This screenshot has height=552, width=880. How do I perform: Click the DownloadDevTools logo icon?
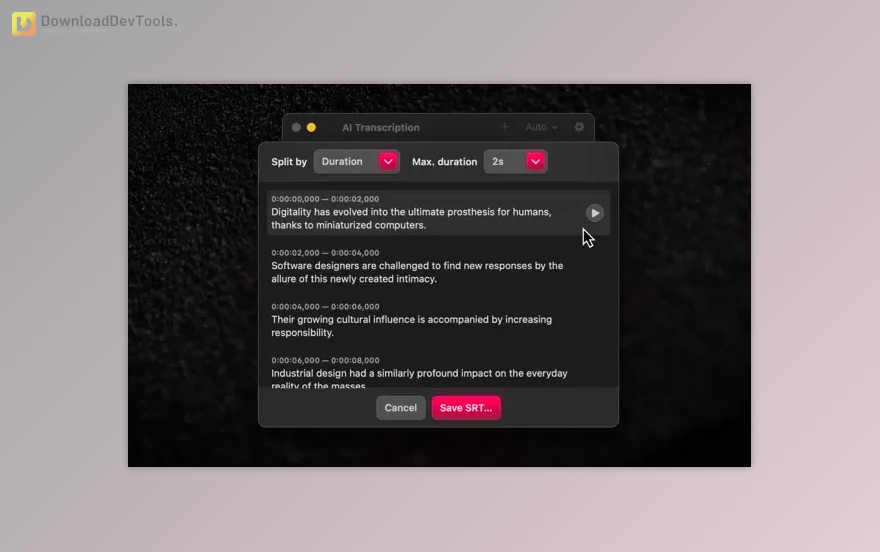[x=24, y=23]
